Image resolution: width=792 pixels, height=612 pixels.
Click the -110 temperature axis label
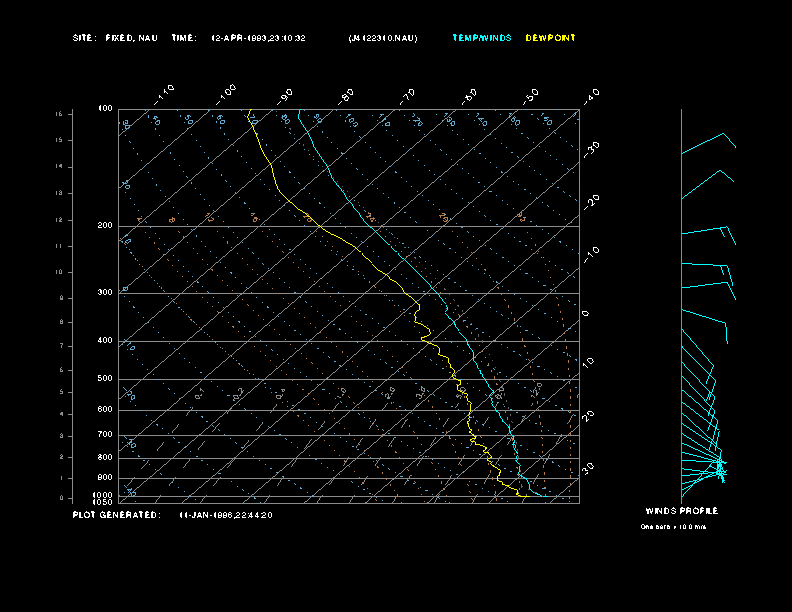(x=166, y=93)
